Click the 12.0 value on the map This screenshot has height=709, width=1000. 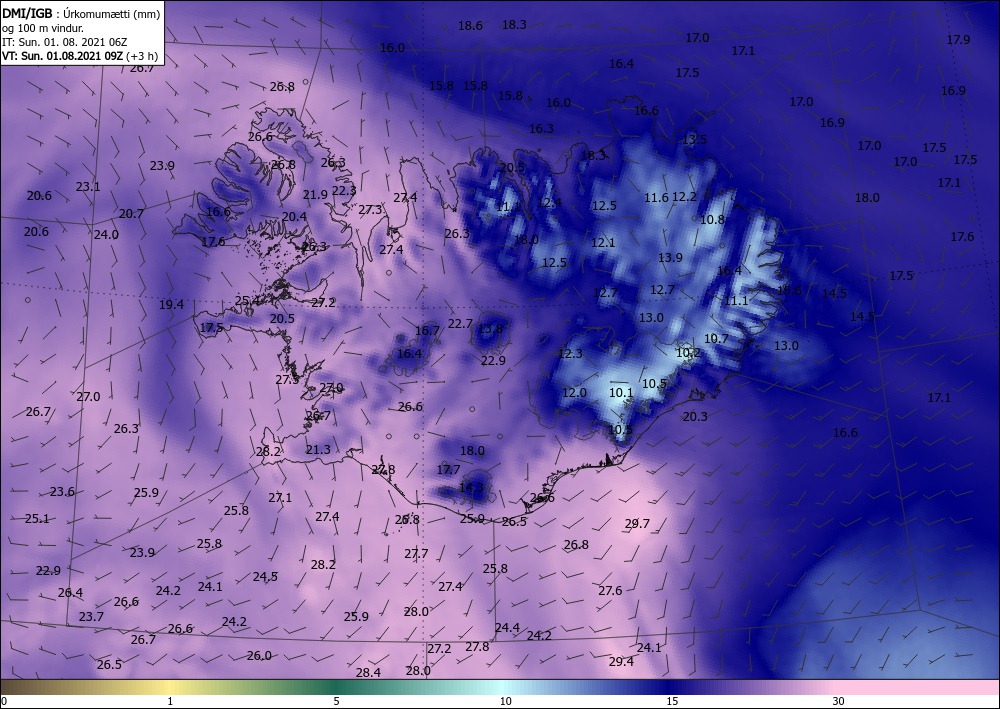[x=573, y=392]
